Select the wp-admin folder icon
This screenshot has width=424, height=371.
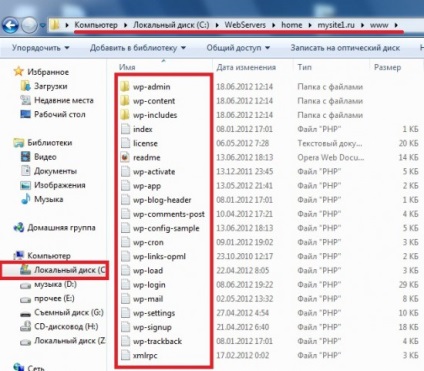tap(125, 87)
